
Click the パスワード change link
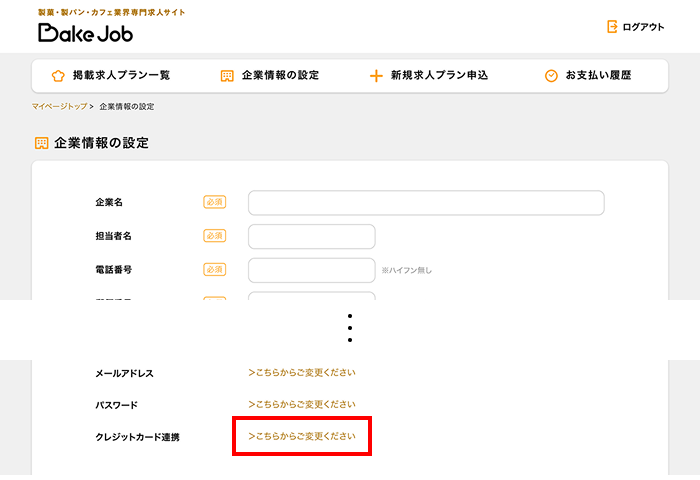point(302,405)
